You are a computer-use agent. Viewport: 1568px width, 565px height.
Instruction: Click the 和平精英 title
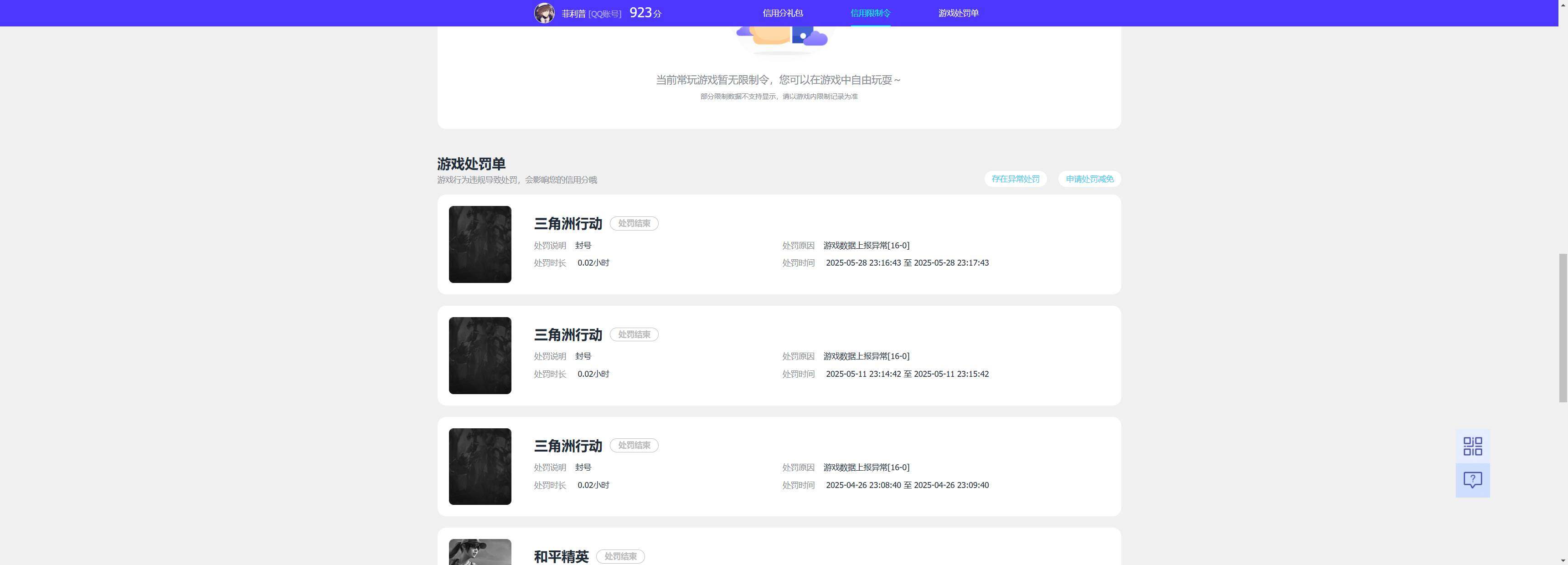(x=561, y=556)
